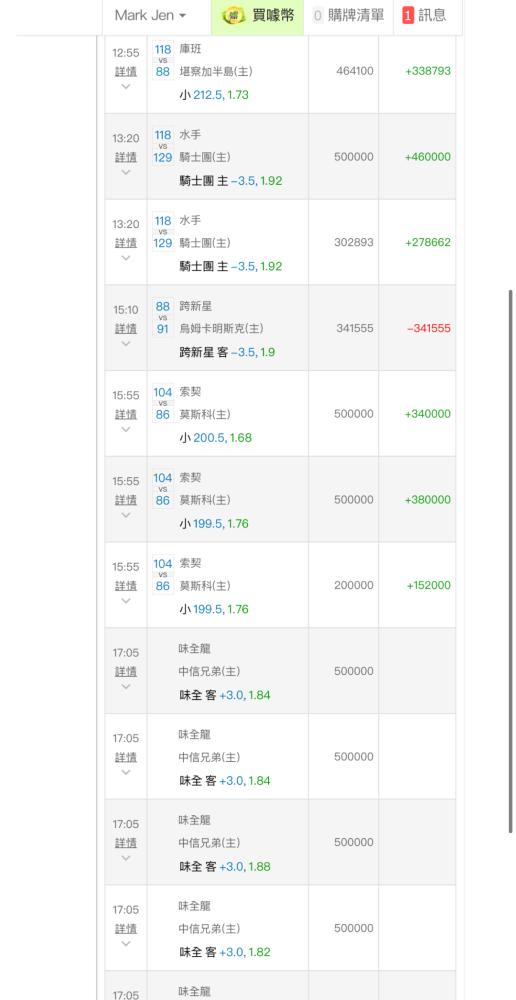Viewport: 516px width, 1000px height.
Task: Click the 118 vs 88 score box
Action: [163, 61]
